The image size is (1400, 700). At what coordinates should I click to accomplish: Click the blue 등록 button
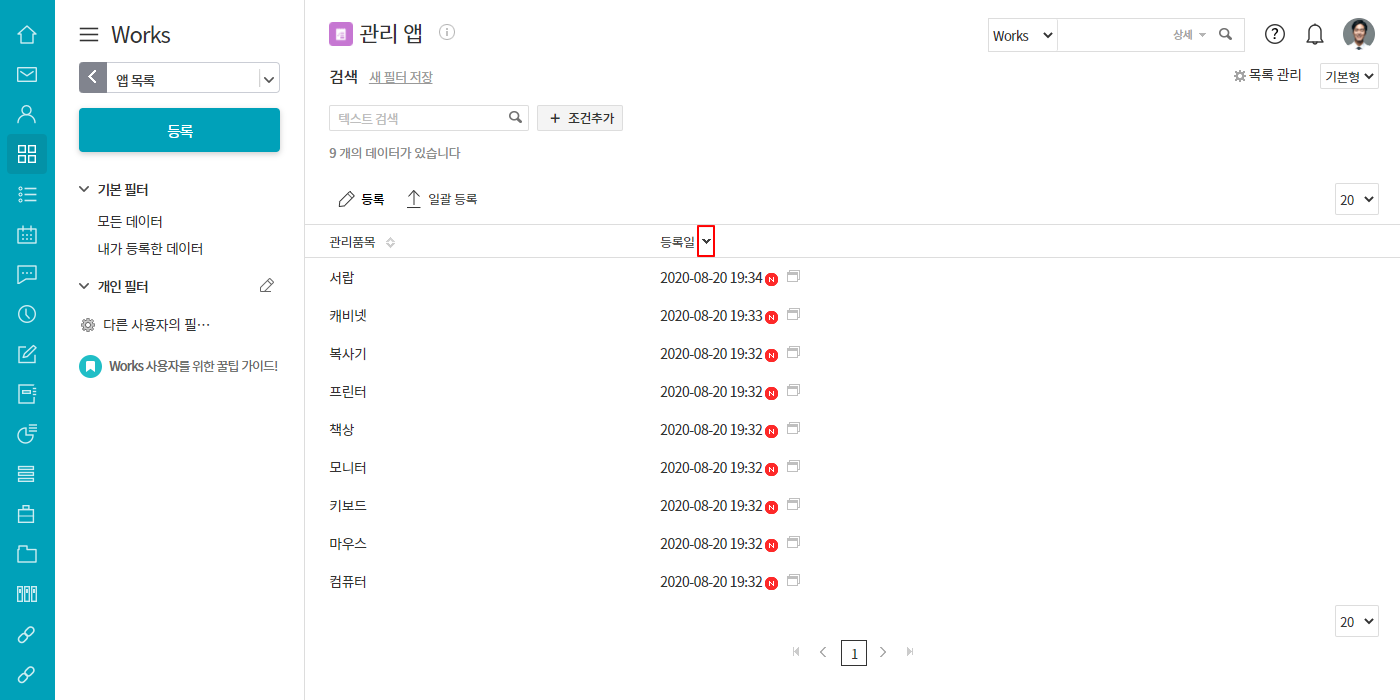[179, 131]
